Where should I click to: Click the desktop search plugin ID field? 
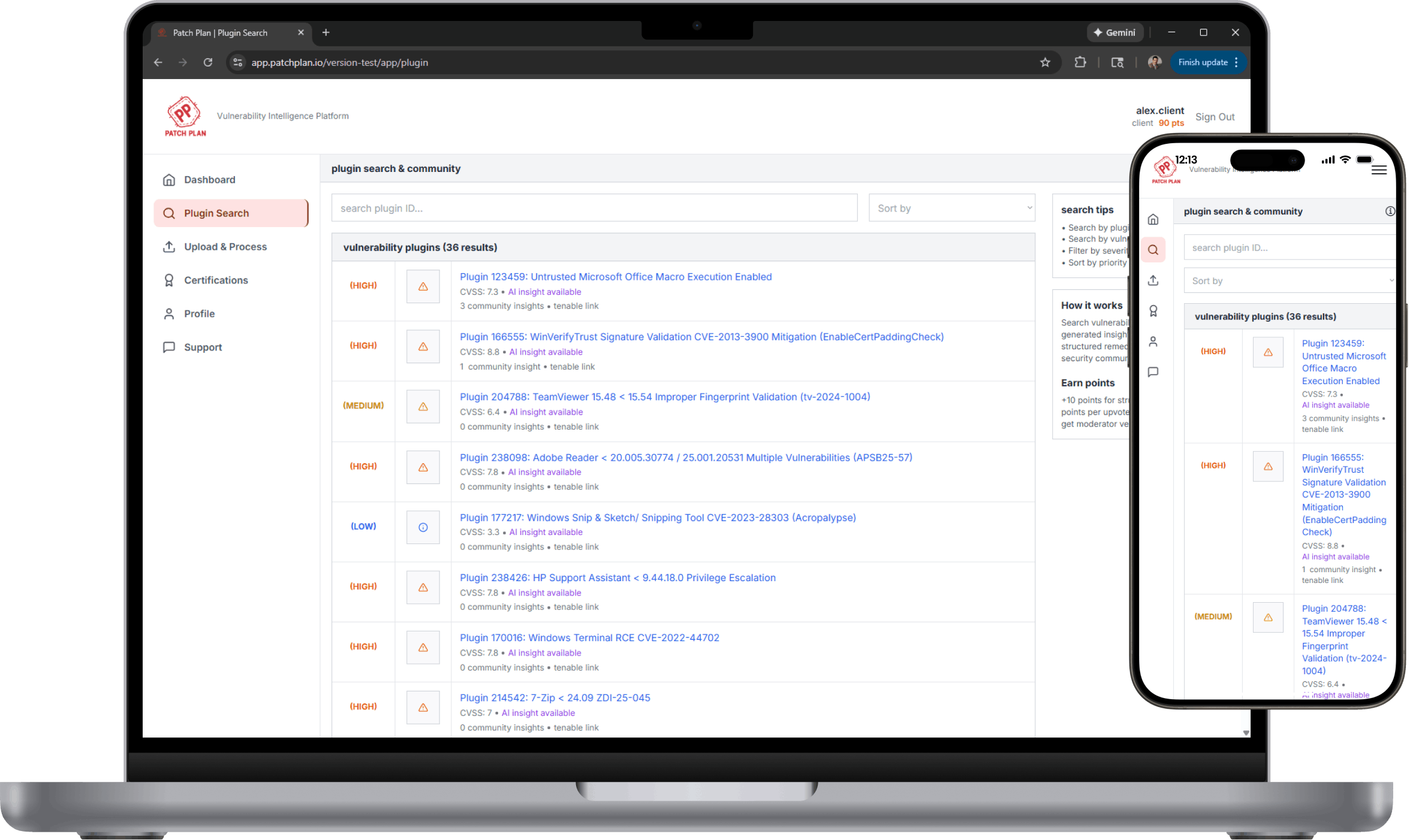pos(593,208)
